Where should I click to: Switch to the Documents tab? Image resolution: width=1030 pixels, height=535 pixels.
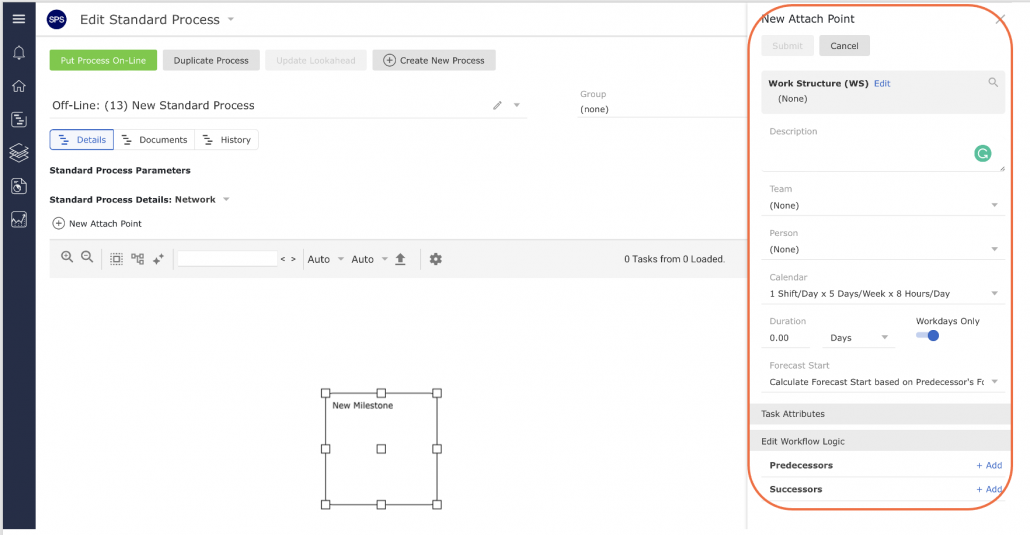(x=155, y=140)
